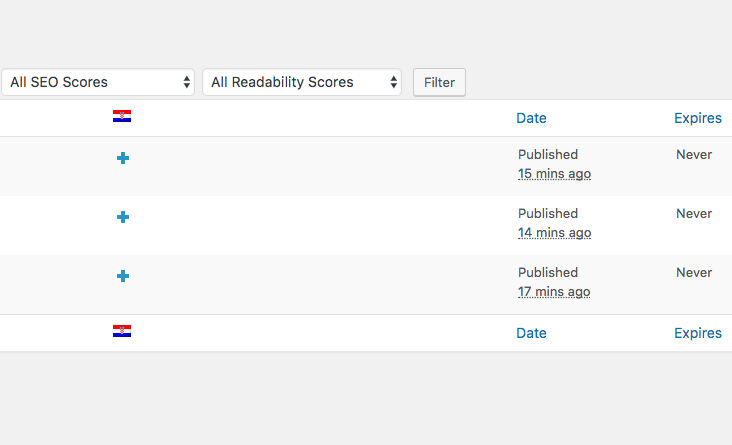Click Never in the second post row

(x=694, y=213)
